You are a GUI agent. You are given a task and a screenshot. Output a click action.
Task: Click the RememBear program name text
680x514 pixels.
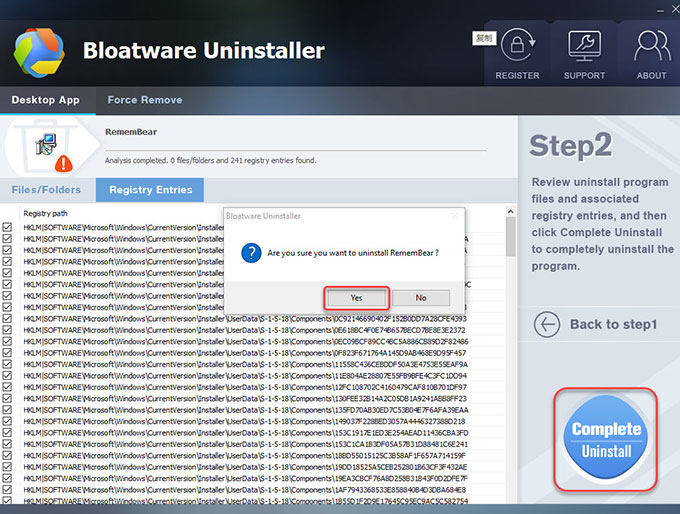(131, 132)
